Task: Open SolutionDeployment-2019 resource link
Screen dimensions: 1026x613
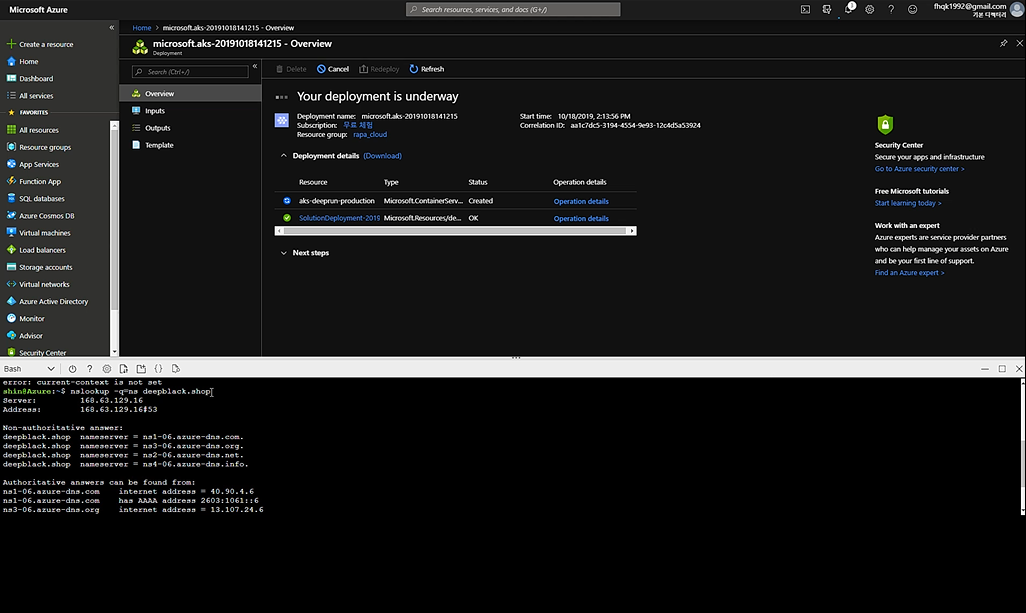Action: (x=339, y=218)
